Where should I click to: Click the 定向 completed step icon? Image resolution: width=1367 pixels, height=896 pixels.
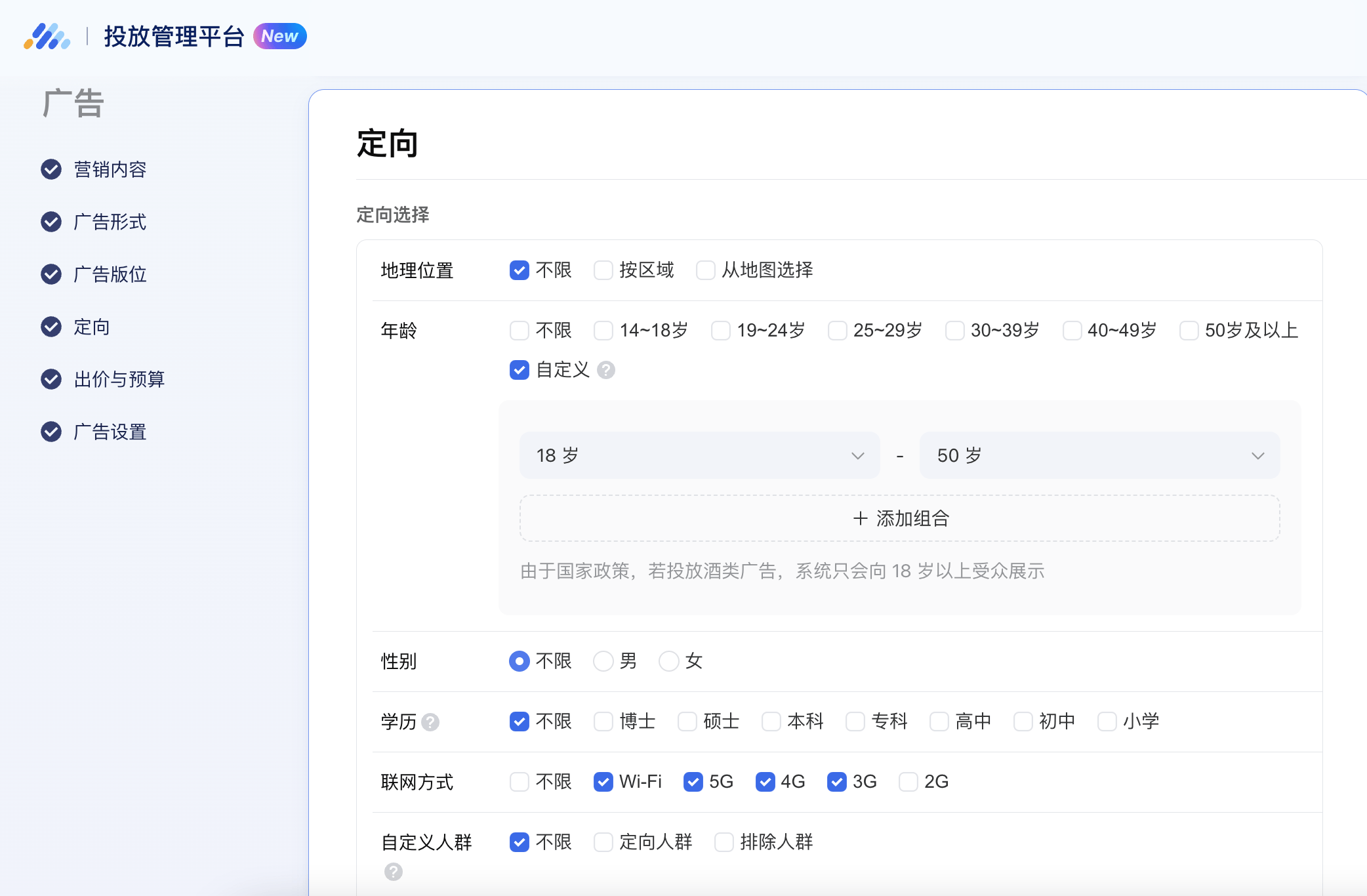click(x=49, y=326)
